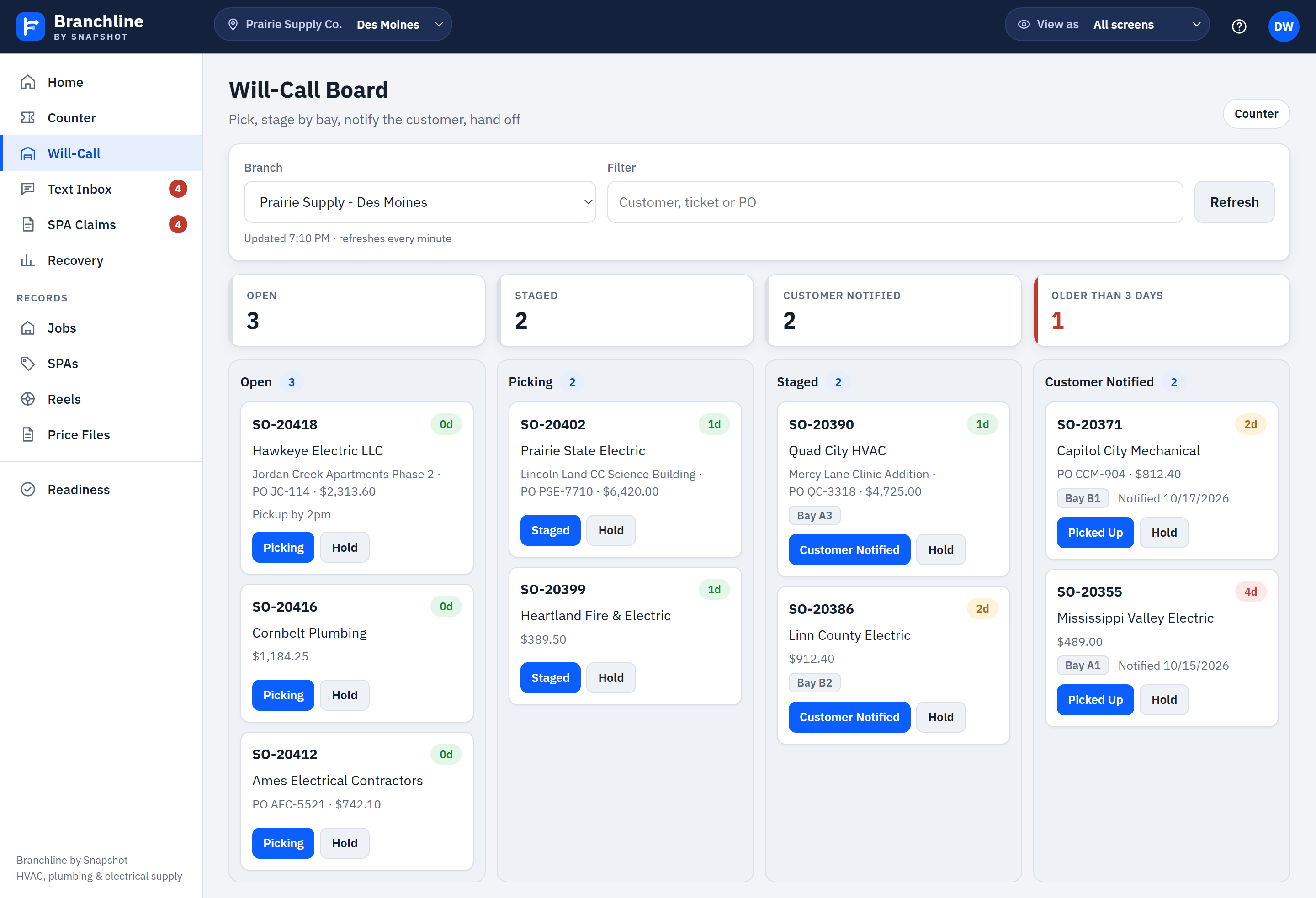
Task: Open Counter from the sidebar
Action: point(101,118)
